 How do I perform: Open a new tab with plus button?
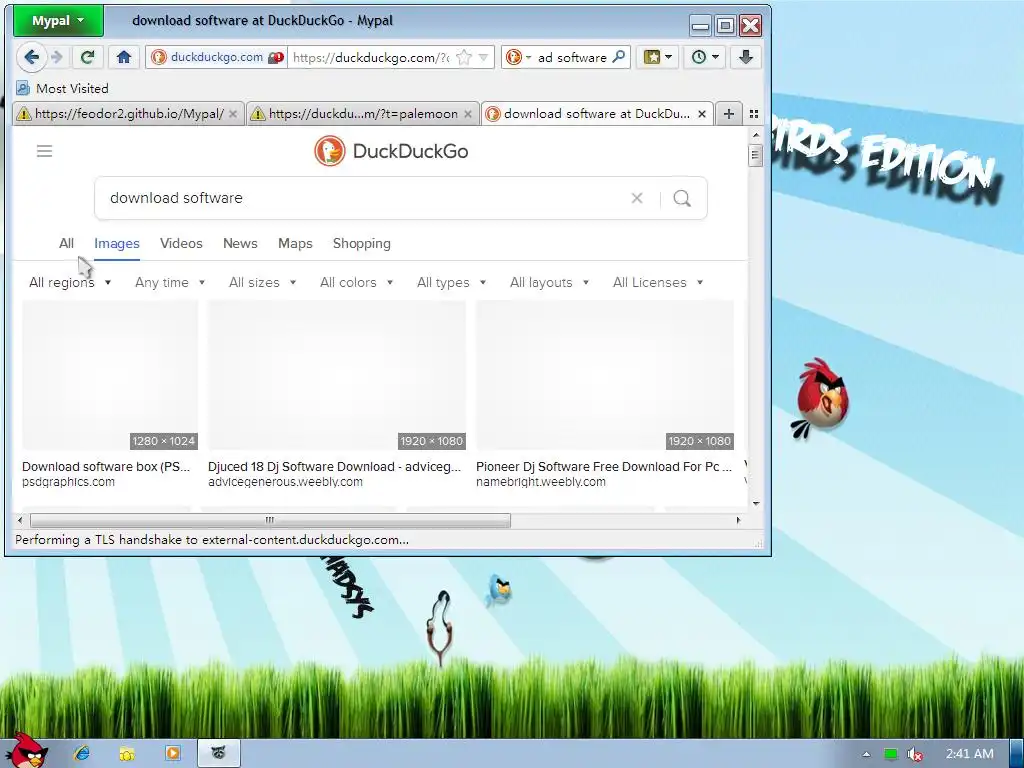pyautogui.click(x=729, y=114)
